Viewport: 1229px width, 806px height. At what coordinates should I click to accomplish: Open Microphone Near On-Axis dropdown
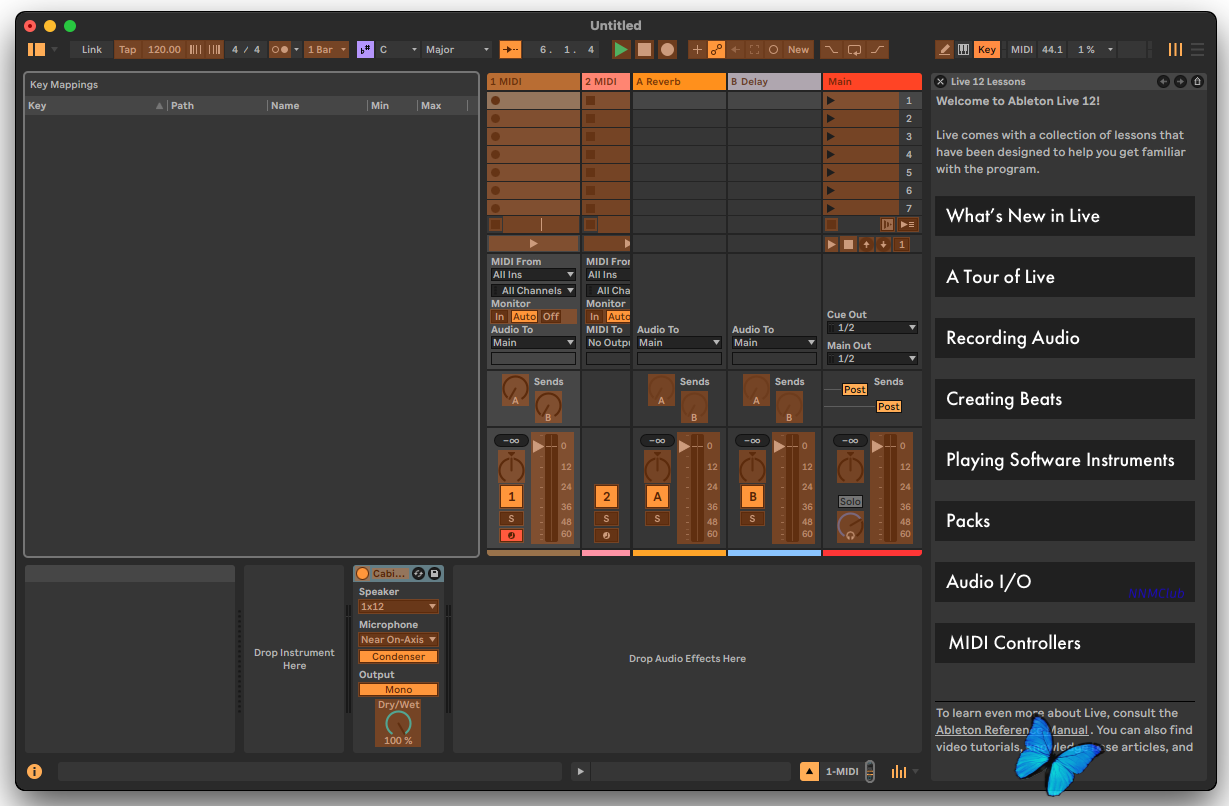pyautogui.click(x=398, y=639)
